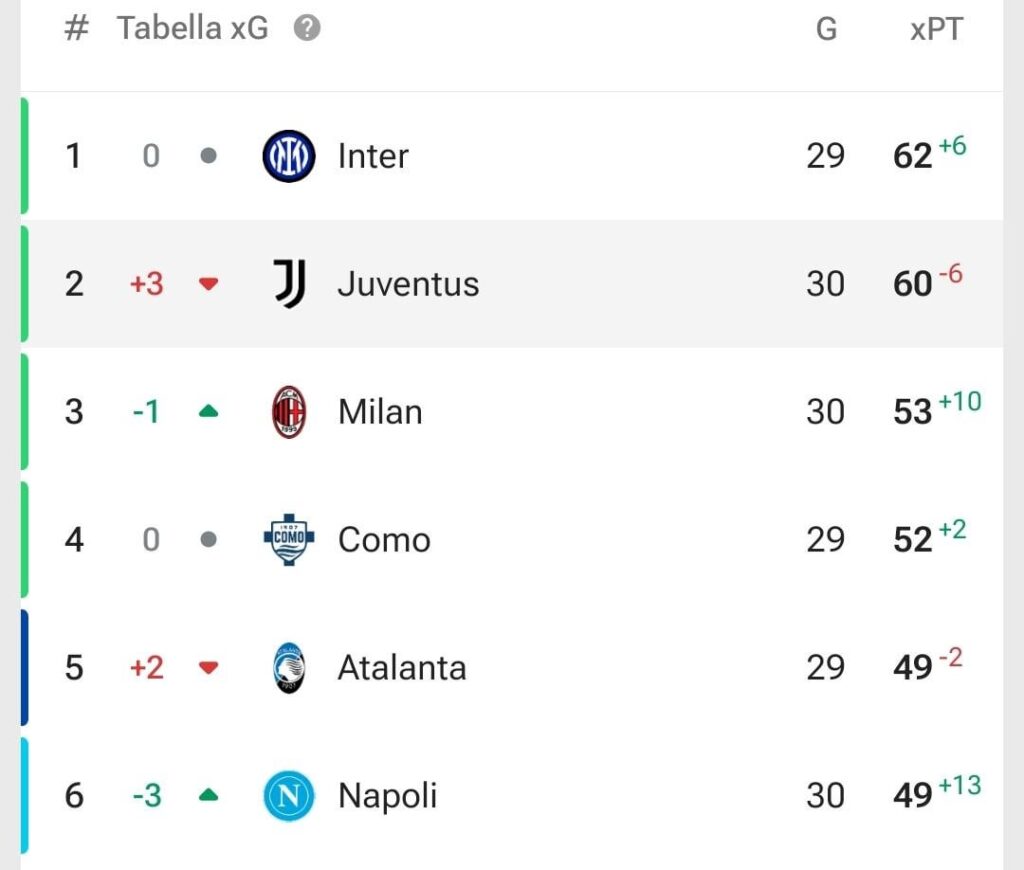Open the Milan club badge

(287, 411)
